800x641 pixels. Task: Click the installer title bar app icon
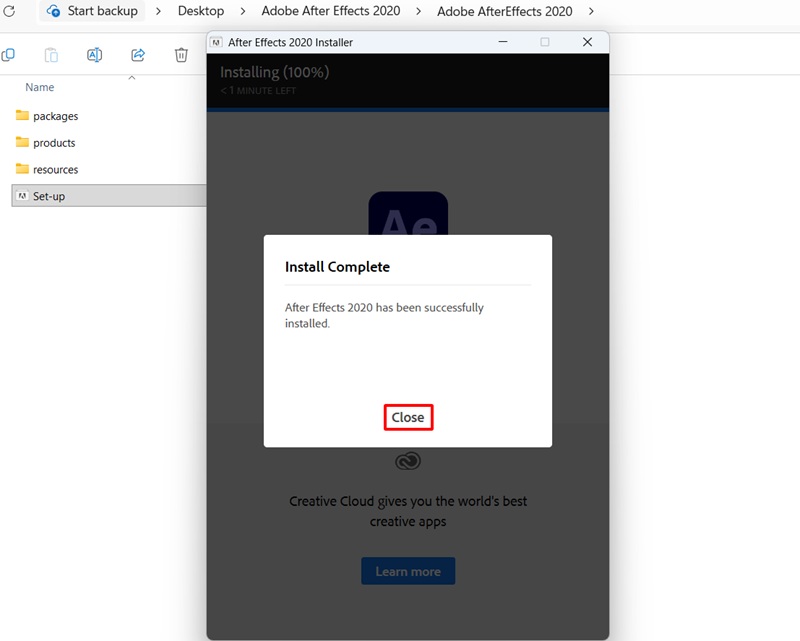pyautogui.click(x=217, y=42)
